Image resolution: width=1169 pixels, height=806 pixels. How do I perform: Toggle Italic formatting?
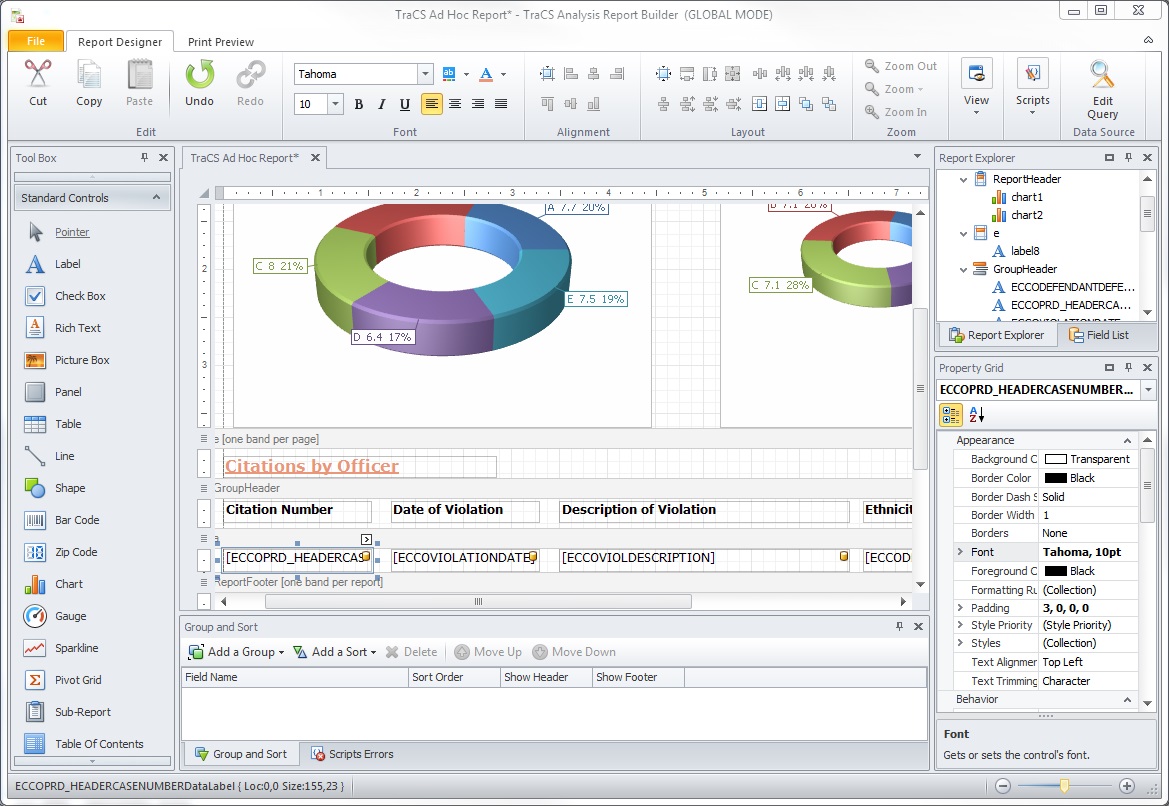[382, 104]
